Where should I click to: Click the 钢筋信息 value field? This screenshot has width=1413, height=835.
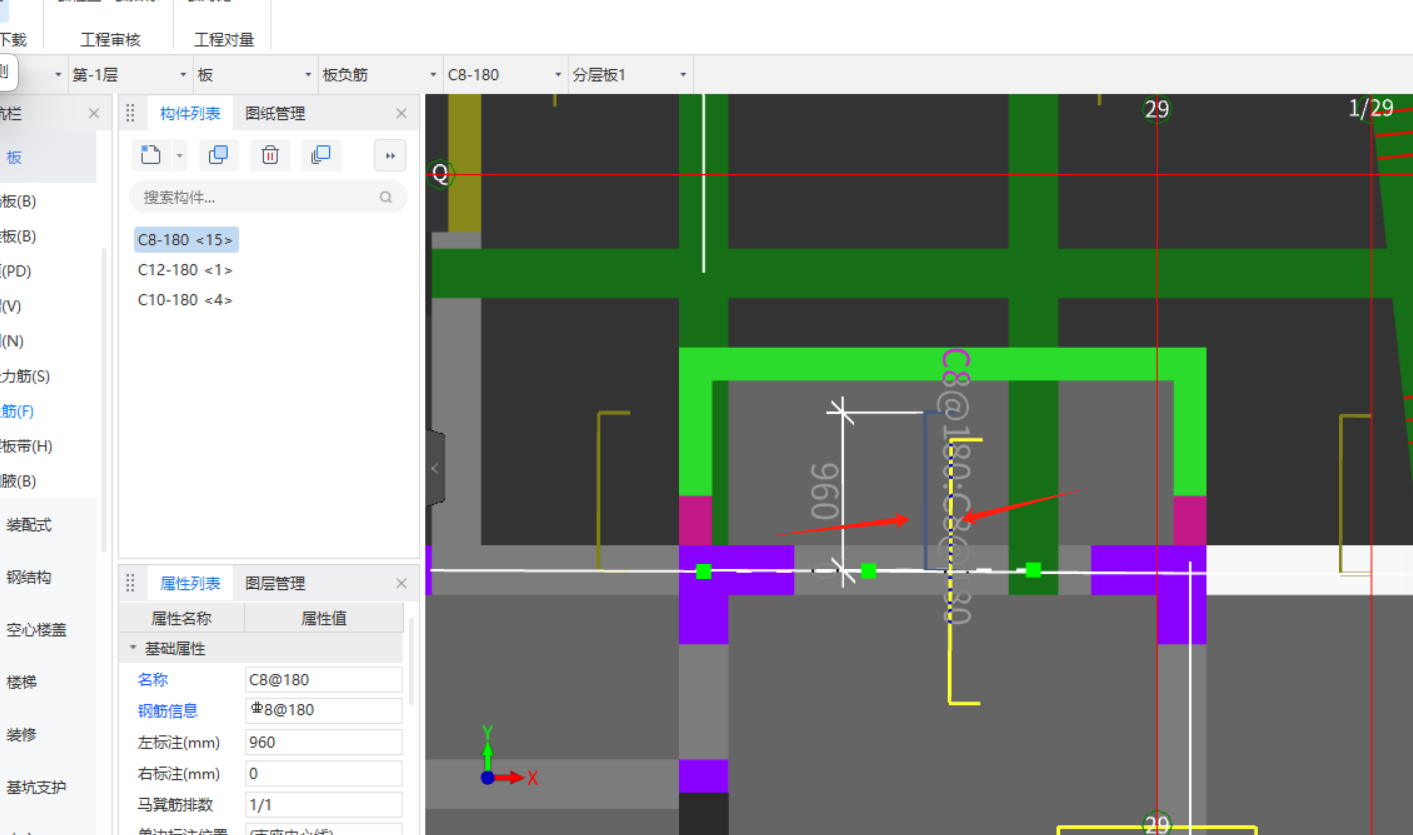pyautogui.click(x=324, y=711)
